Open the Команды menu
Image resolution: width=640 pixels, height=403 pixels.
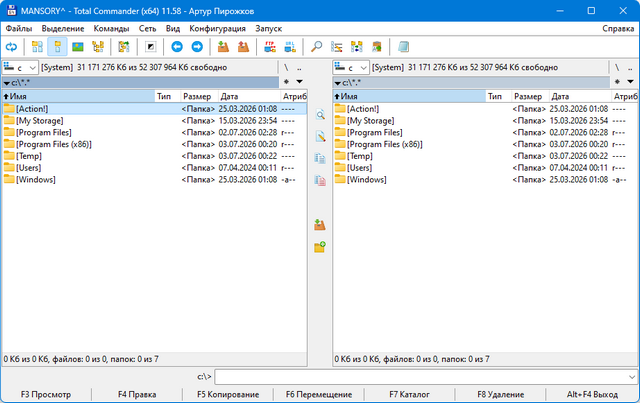pyautogui.click(x=111, y=29)
